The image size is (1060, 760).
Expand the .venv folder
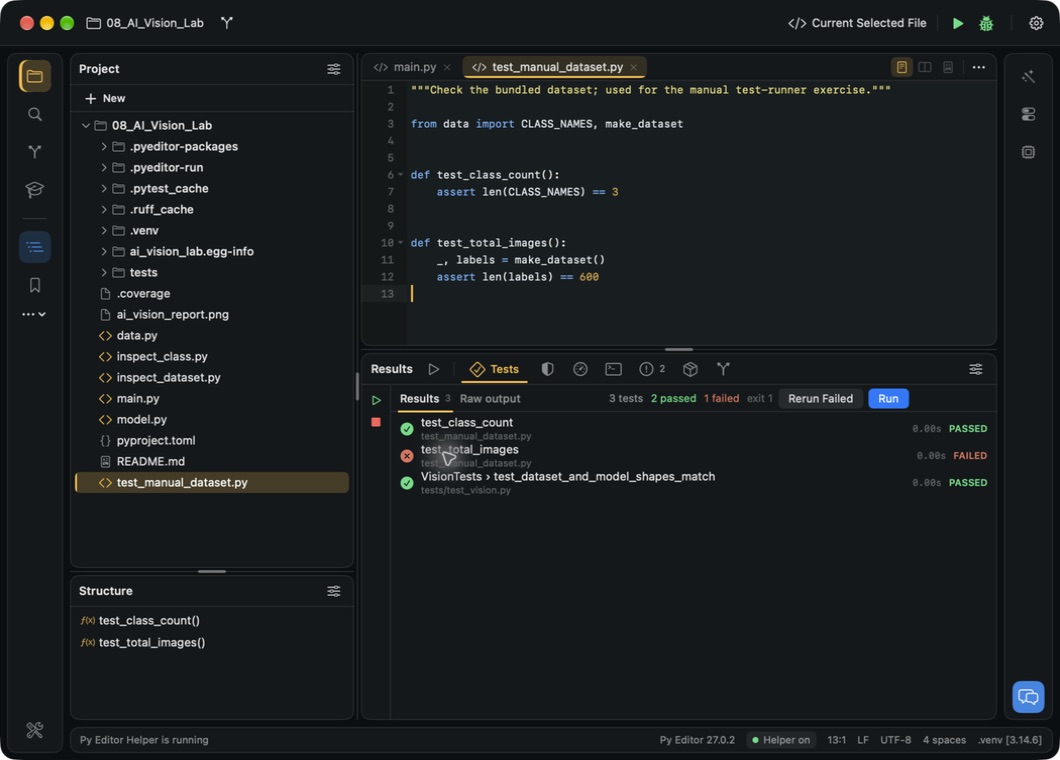(103, 231)
